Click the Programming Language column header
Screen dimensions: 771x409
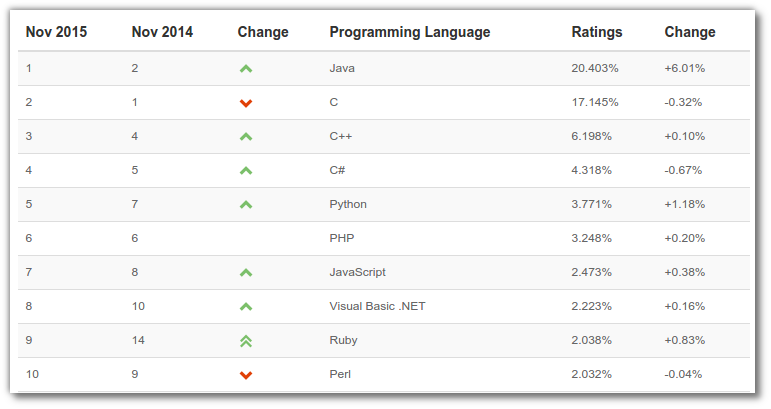pos(410,32)
